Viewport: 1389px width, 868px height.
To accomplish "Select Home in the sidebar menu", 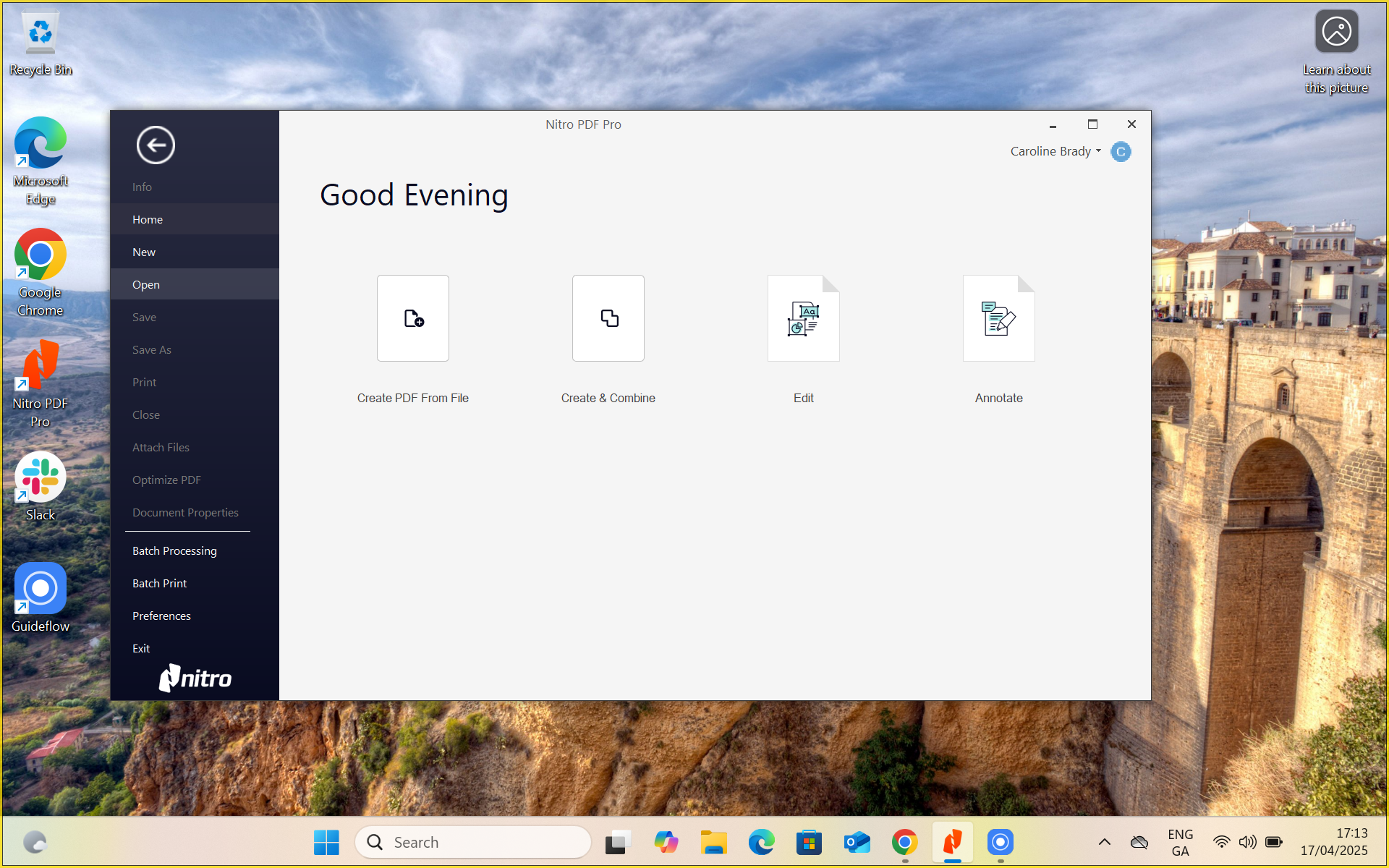I will 195,219.
